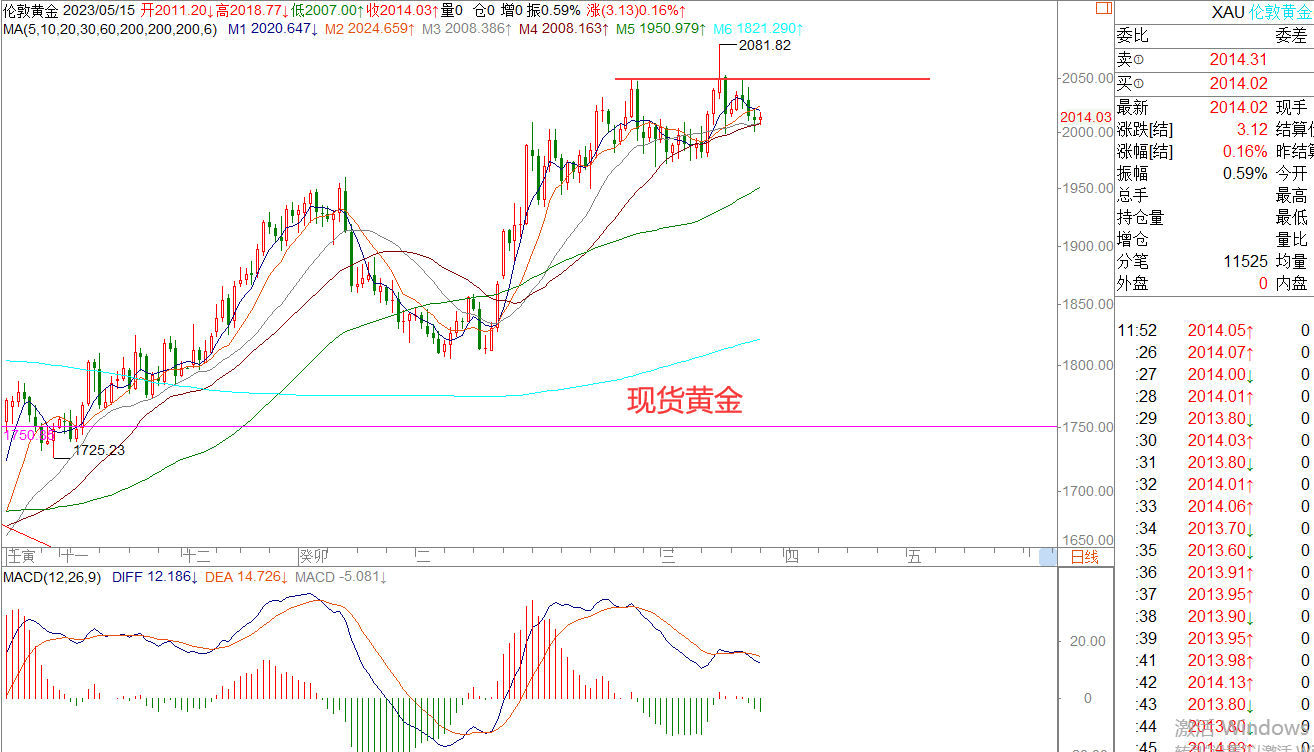This screenshot has width=1314, height=752.
Task: Select the :27 tick row at 2014.00
Action: (1214, 374)
